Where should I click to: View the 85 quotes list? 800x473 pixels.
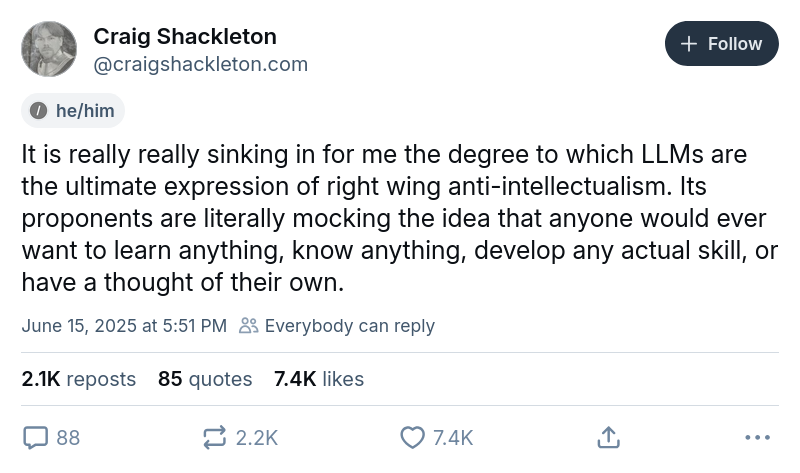(x=205, y=379)
